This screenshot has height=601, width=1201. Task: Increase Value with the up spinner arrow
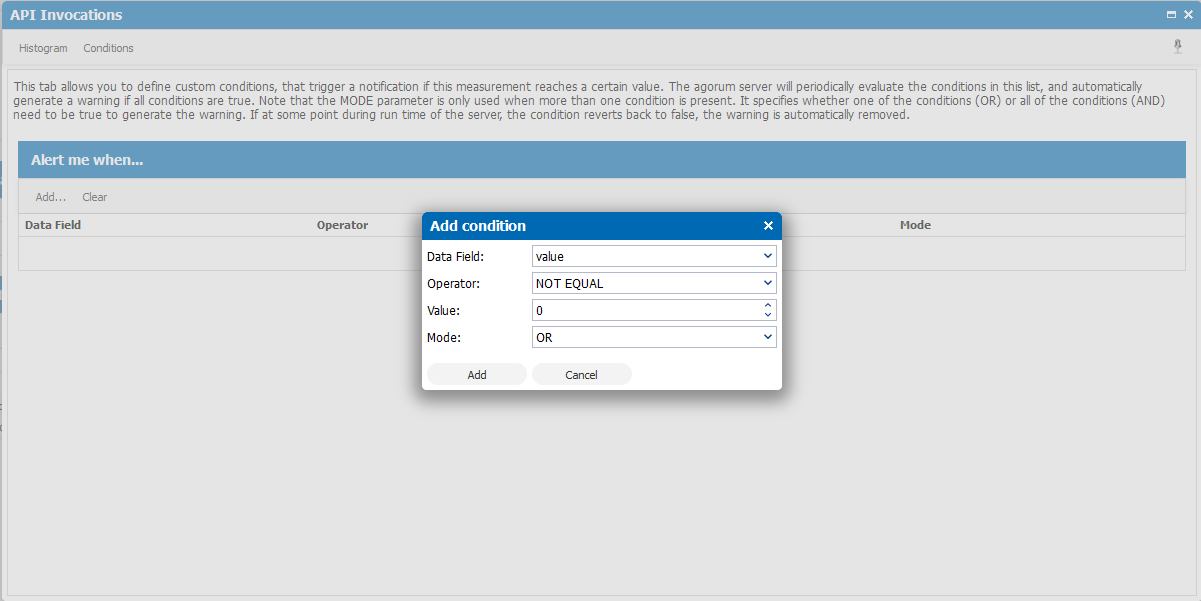click(767, 306)
